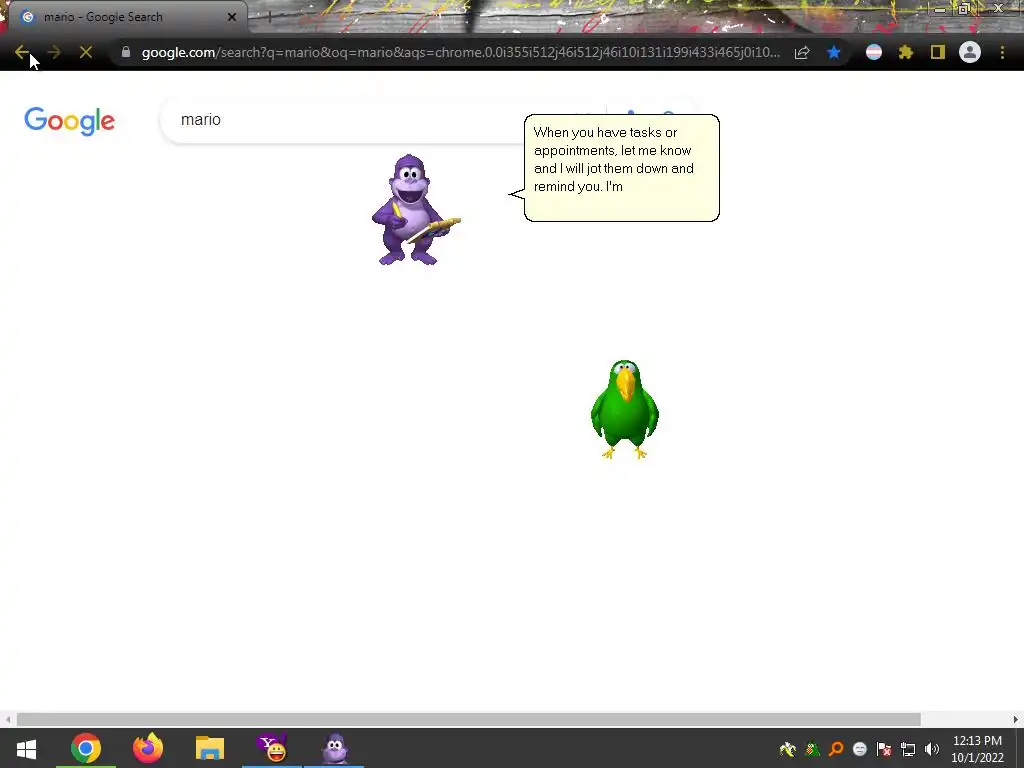Go to Google home via the logo

pyautogui.click(x=69, y=121)
